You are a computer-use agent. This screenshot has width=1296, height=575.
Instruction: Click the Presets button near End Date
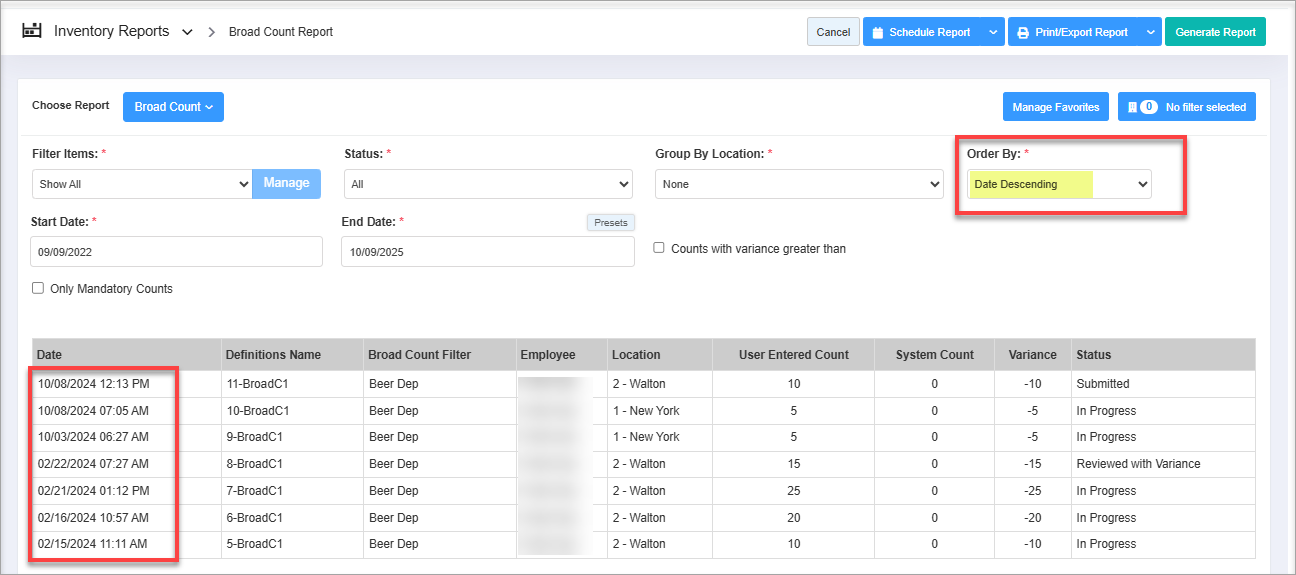click(610, 222)
